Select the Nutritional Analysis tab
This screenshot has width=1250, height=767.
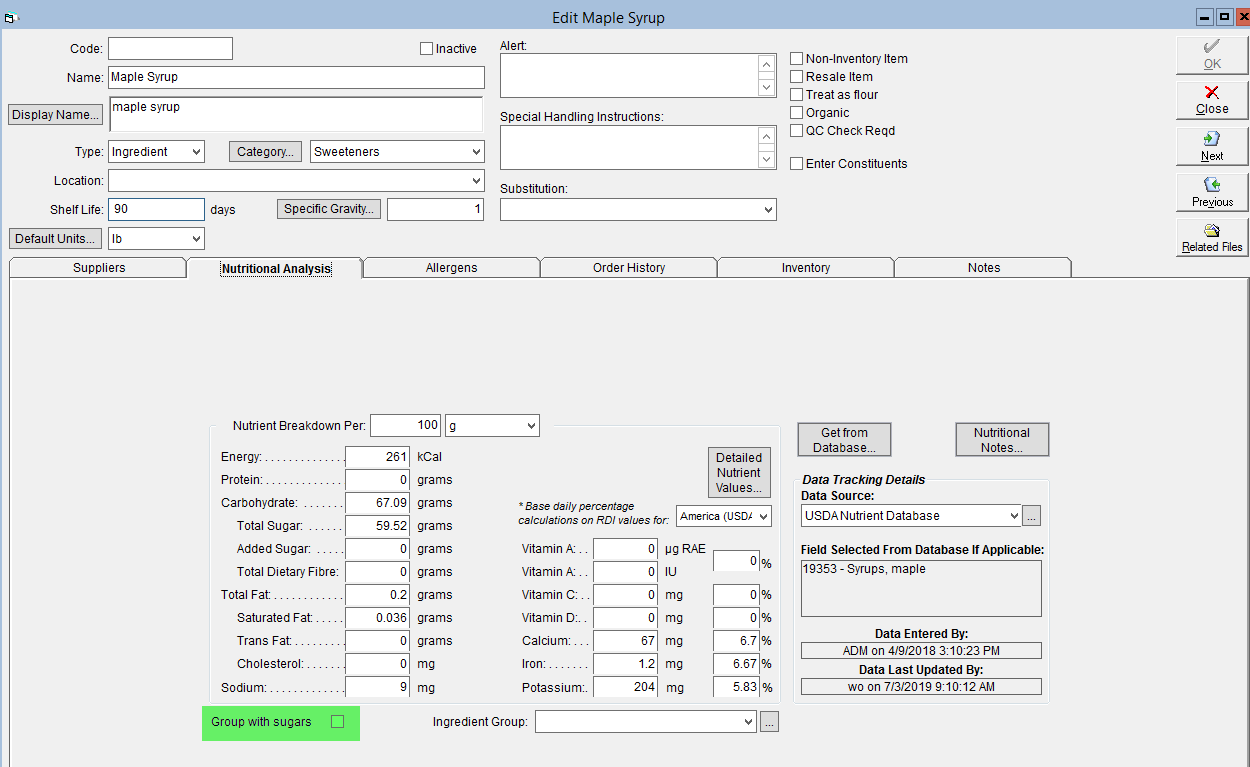point(276,268)
